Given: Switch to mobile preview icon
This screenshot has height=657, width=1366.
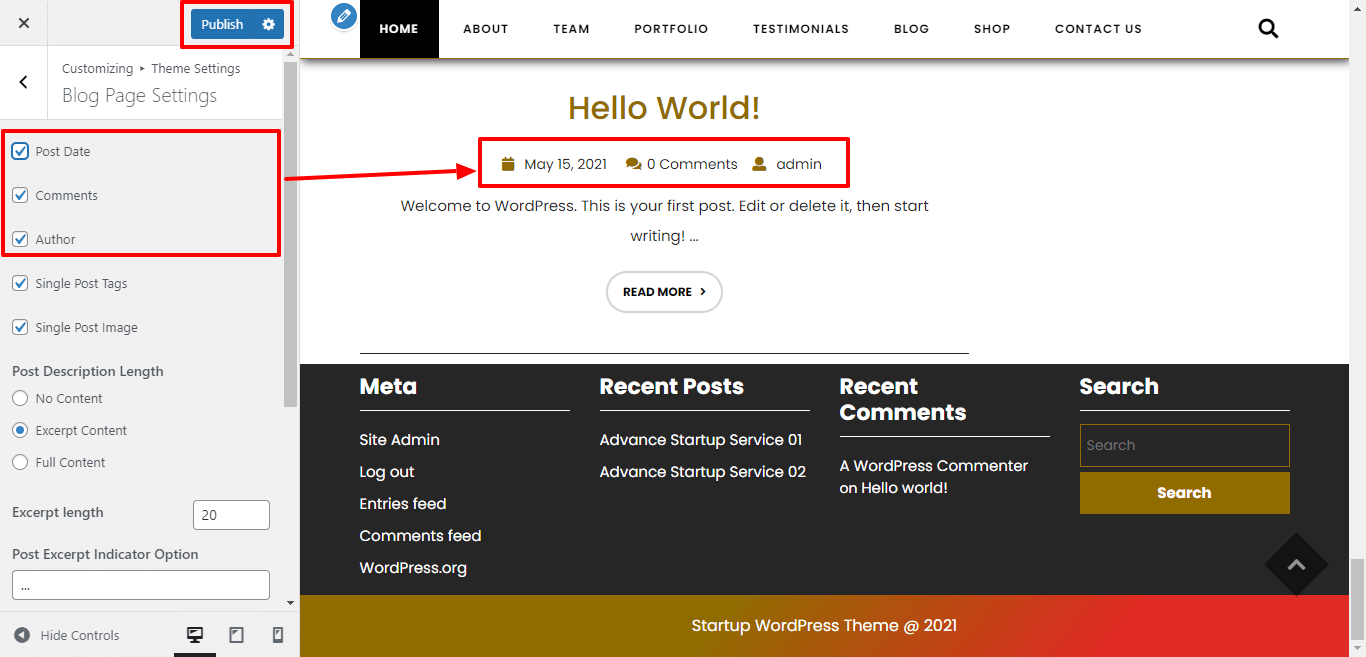Looking at the screenshot, I should point(278,635).
